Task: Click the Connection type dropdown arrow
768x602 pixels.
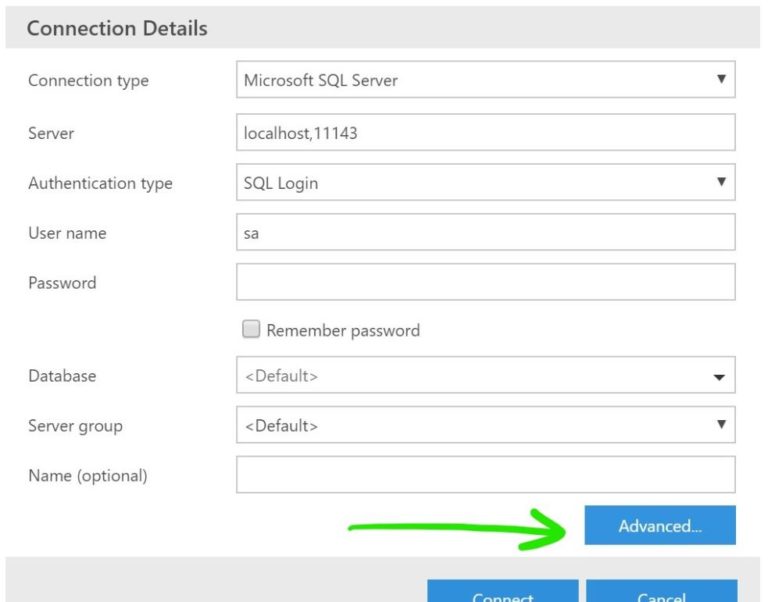Action: [x=721, y=80]
